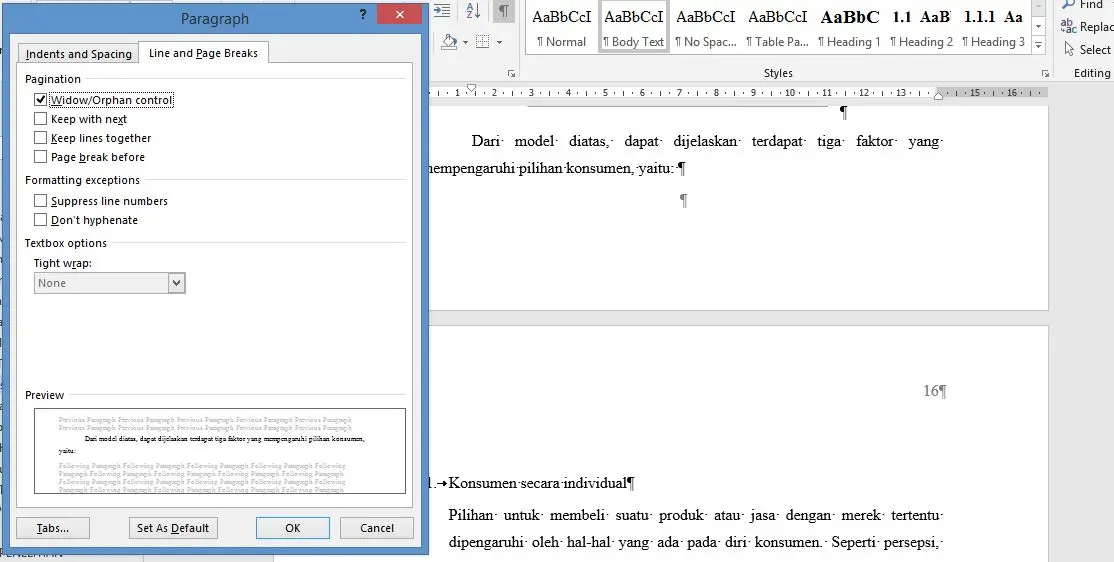This screenshot has width=1114, height=562.
Task: Click the page number 16 in the document
Action: click(931, 391)
